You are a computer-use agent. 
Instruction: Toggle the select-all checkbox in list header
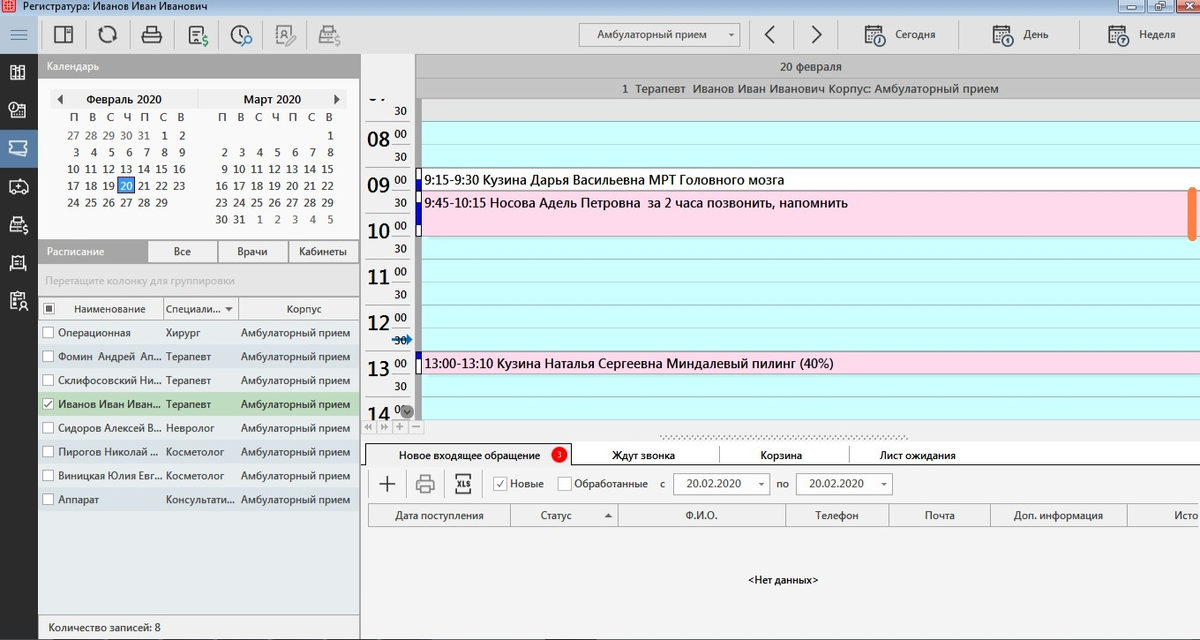point(49,309)
